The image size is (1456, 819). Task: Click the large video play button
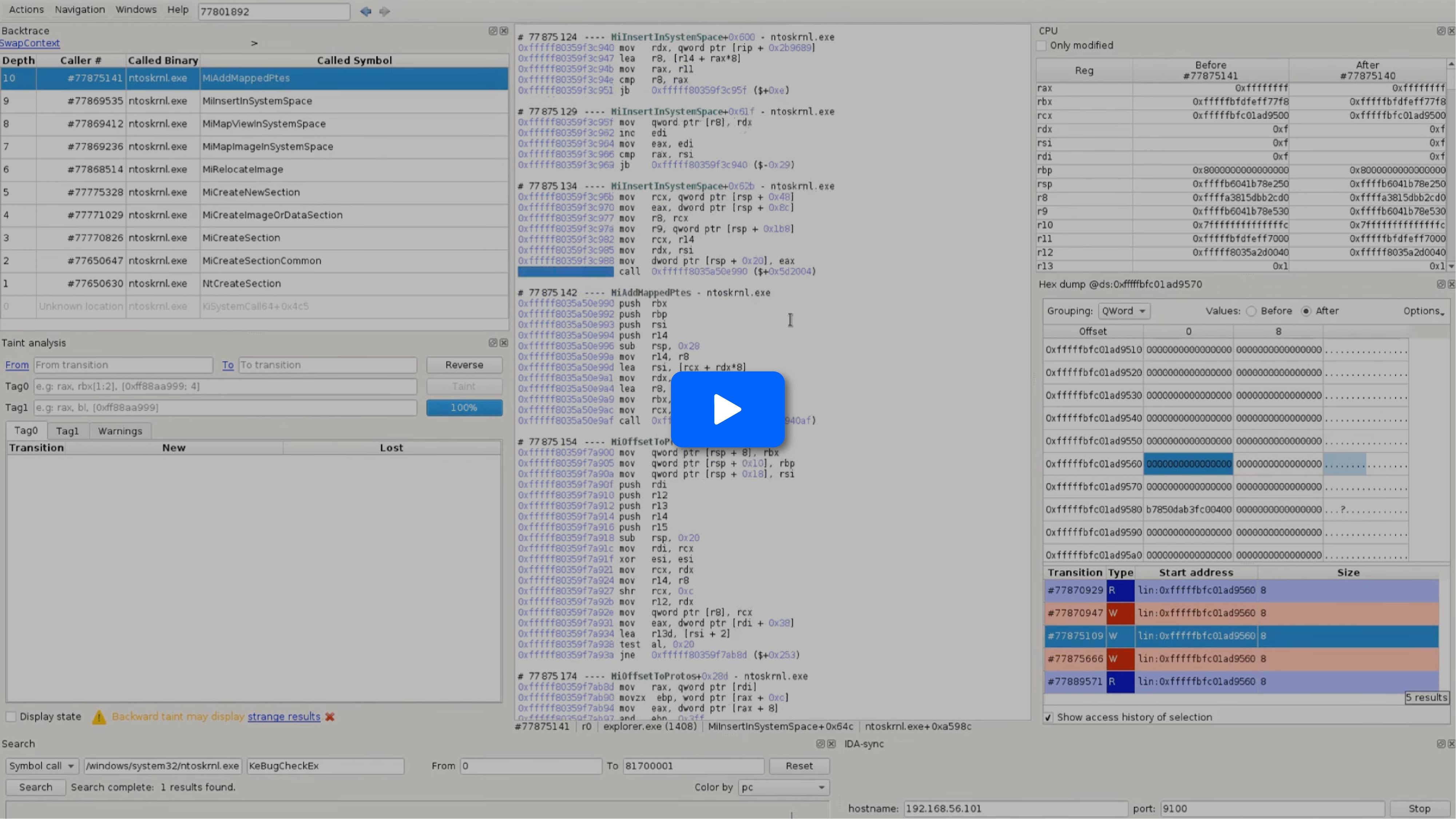pyautogui.click(x=727, y=409)
